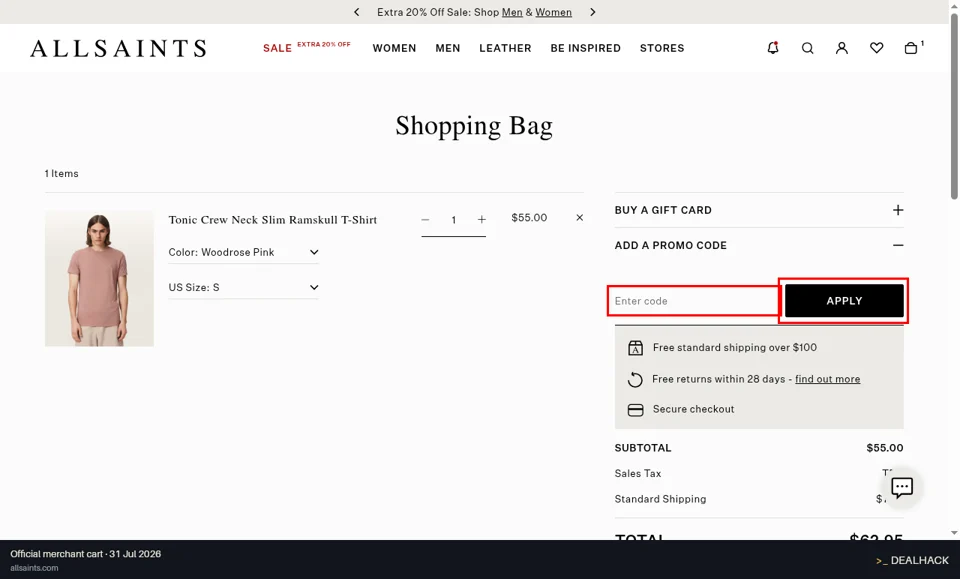Follow the Women sale link in banner
The height and width of the screenshot is (579, 960).
click(x=553, y=12)
